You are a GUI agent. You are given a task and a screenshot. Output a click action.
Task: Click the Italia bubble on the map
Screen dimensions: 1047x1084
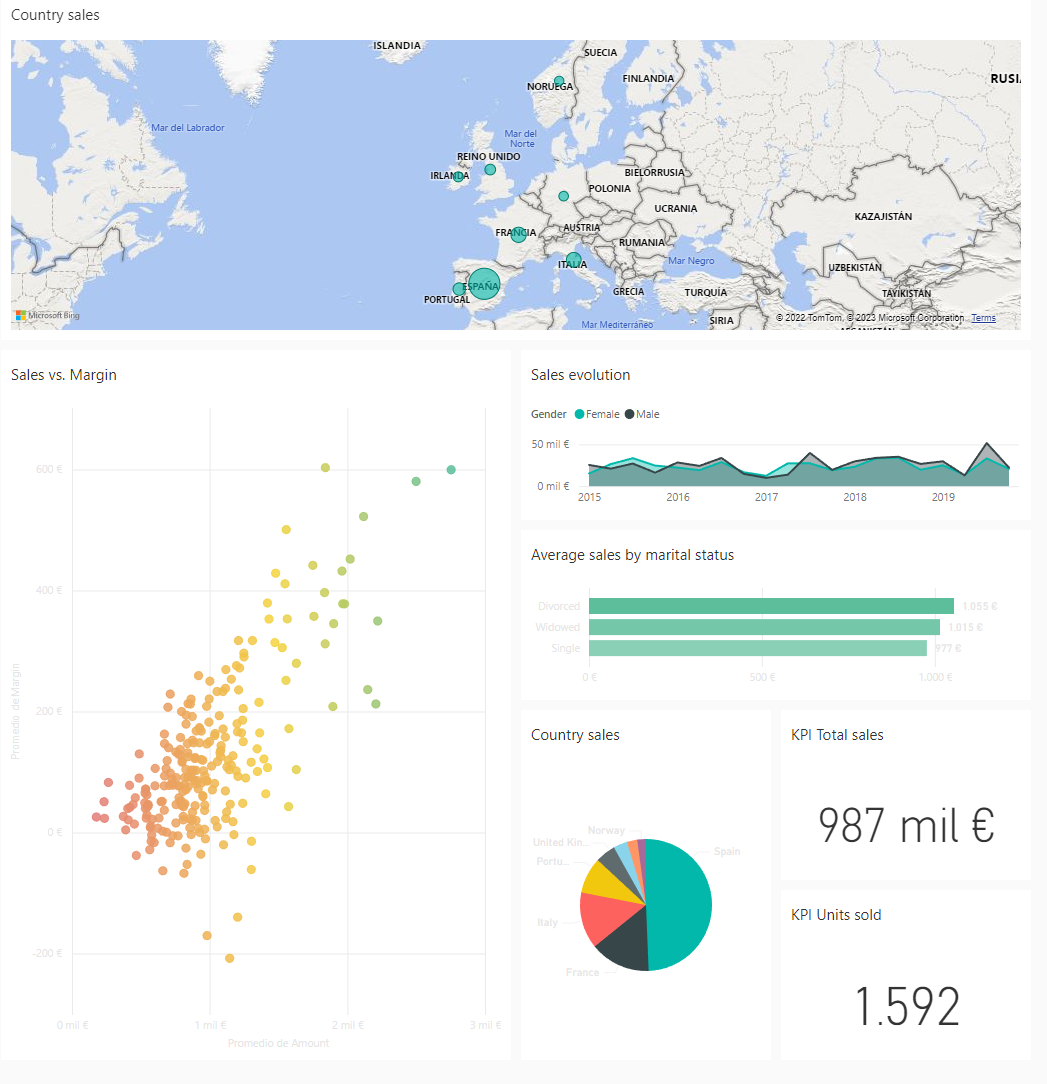[x=573, y=260]
